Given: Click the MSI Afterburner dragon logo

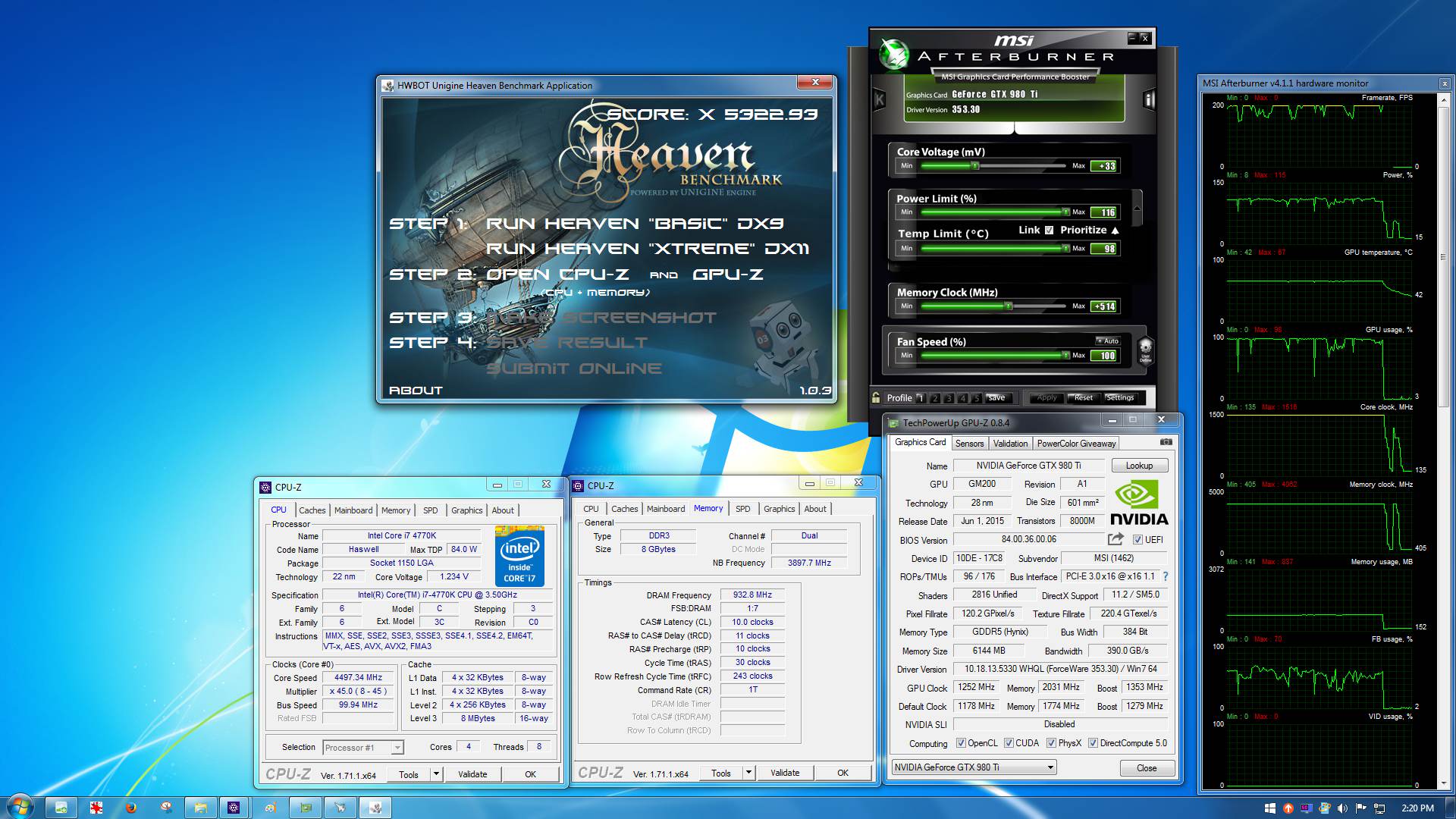Looking at the screenshot, I should 894,54.
